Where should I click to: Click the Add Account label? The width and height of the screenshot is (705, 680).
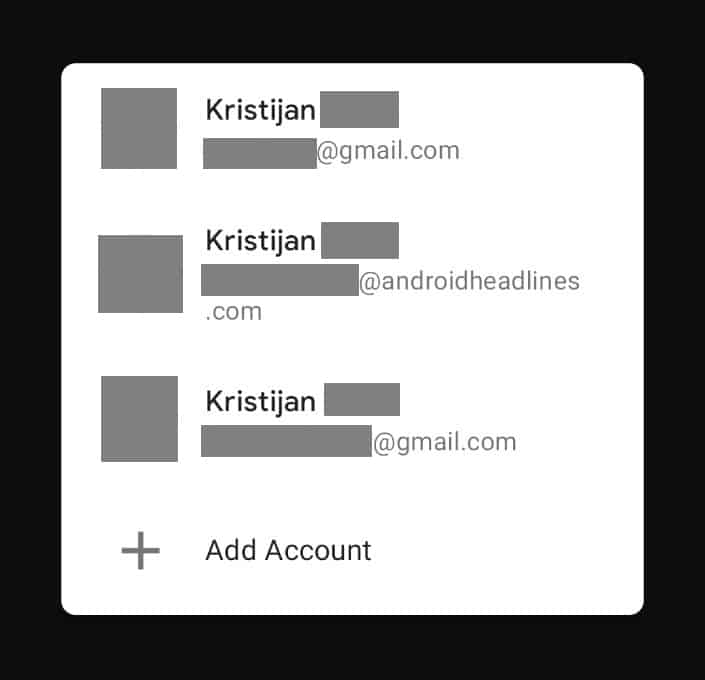click(288, 550)
